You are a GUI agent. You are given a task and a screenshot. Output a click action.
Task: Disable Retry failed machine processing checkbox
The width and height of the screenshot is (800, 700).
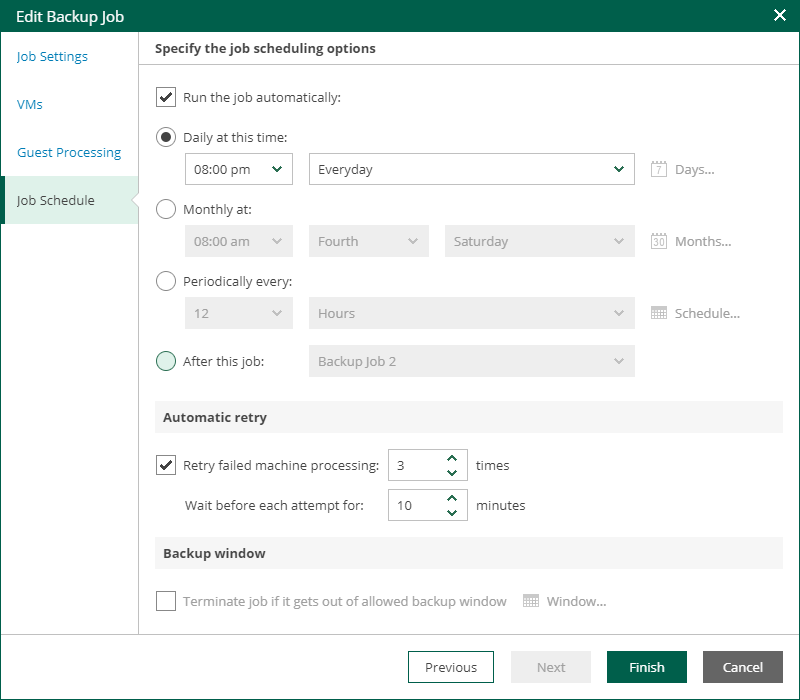(166, 465)
